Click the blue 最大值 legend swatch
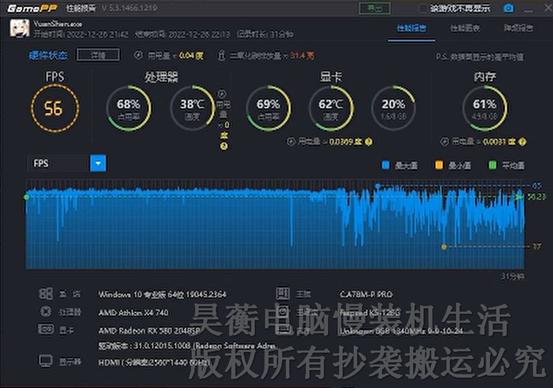This screenshot has height=388, width=553. point(386,165)
